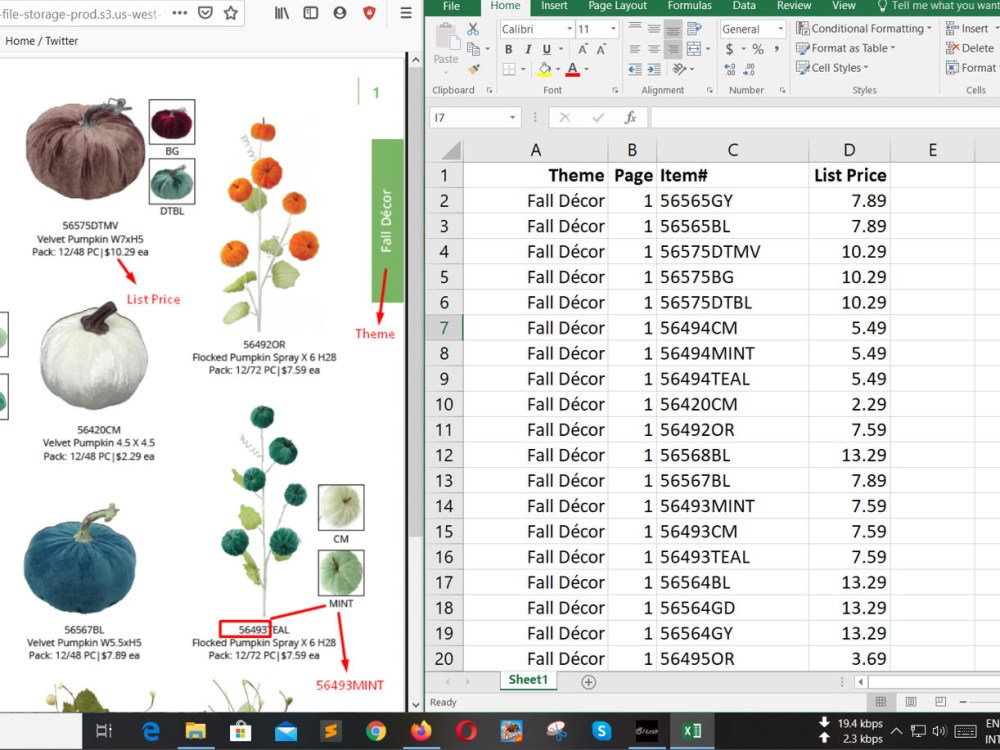
Task: Apply Percent Style number formatting
Action: (757, 48)
